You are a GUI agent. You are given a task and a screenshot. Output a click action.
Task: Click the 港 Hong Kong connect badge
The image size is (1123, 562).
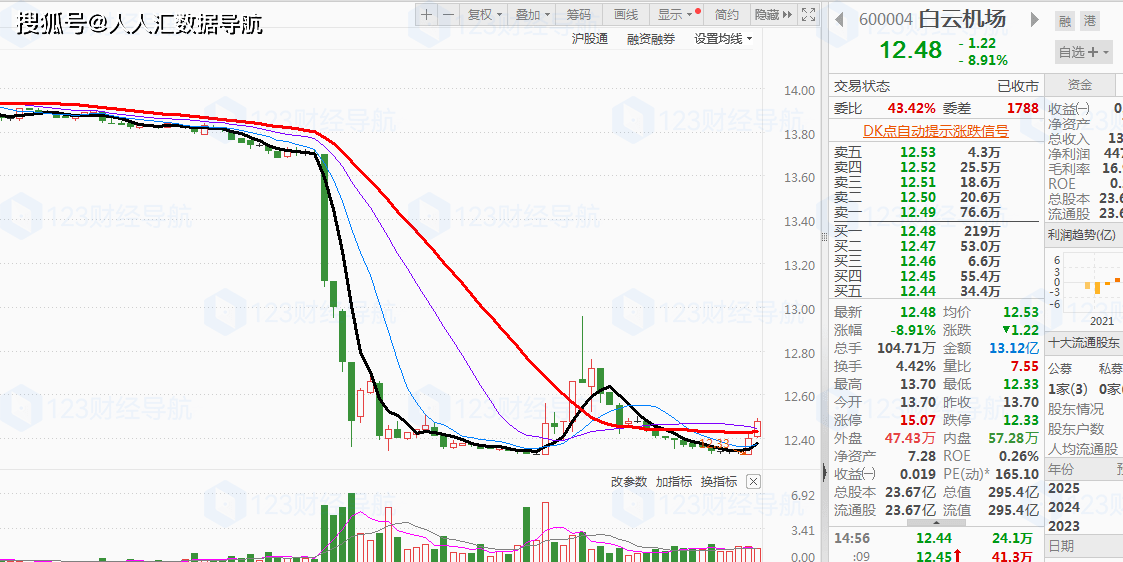1089,20
